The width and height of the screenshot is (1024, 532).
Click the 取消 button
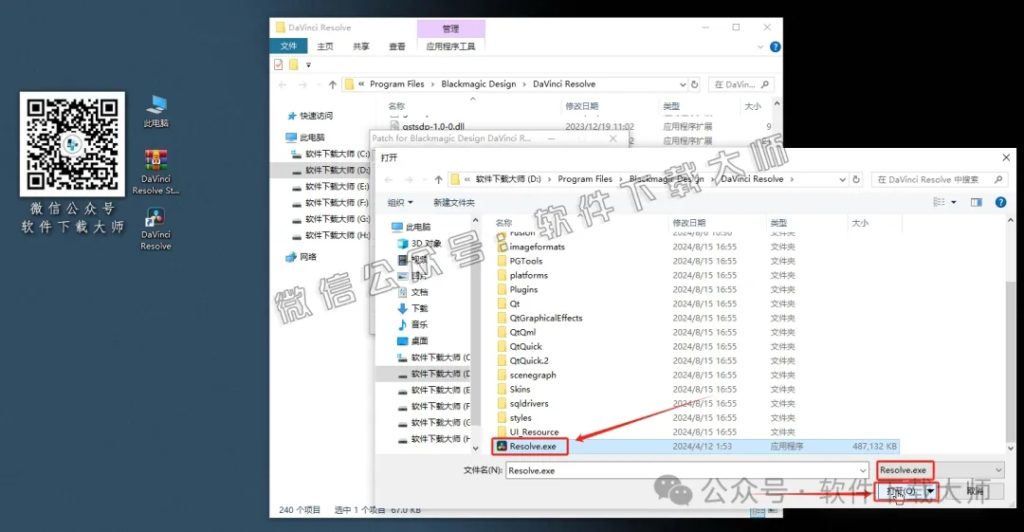click(x=974, y=491)
